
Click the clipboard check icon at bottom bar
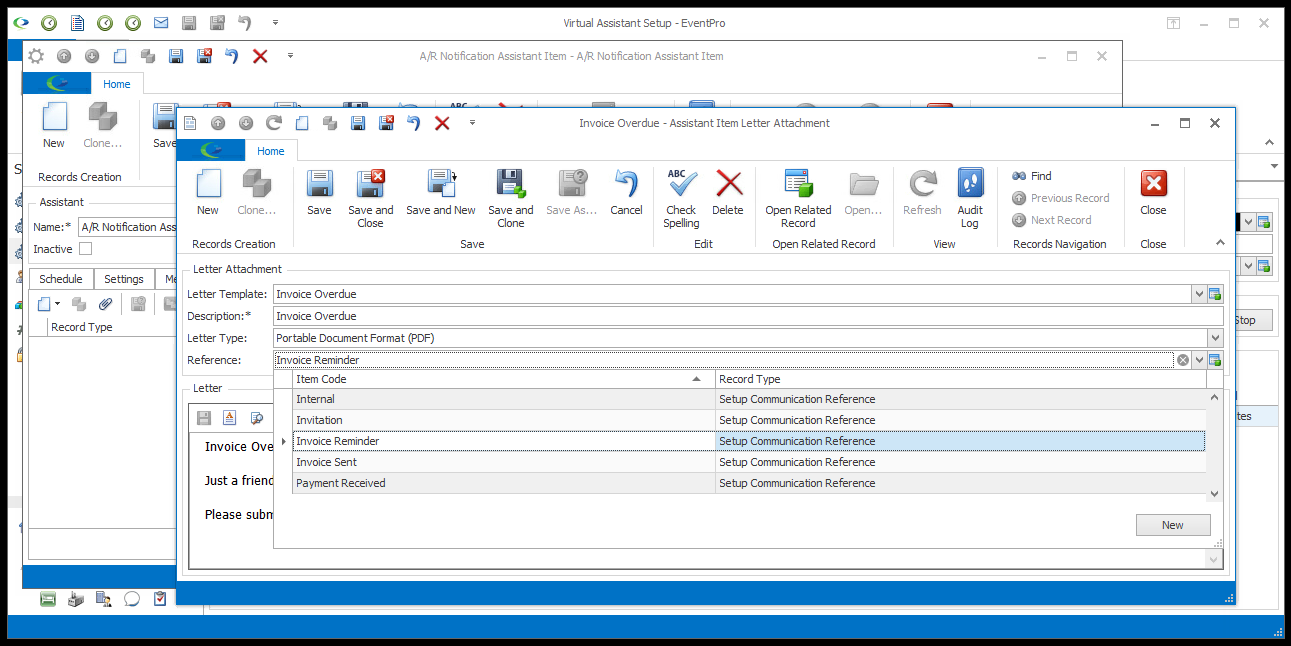[x=160, y=599]
